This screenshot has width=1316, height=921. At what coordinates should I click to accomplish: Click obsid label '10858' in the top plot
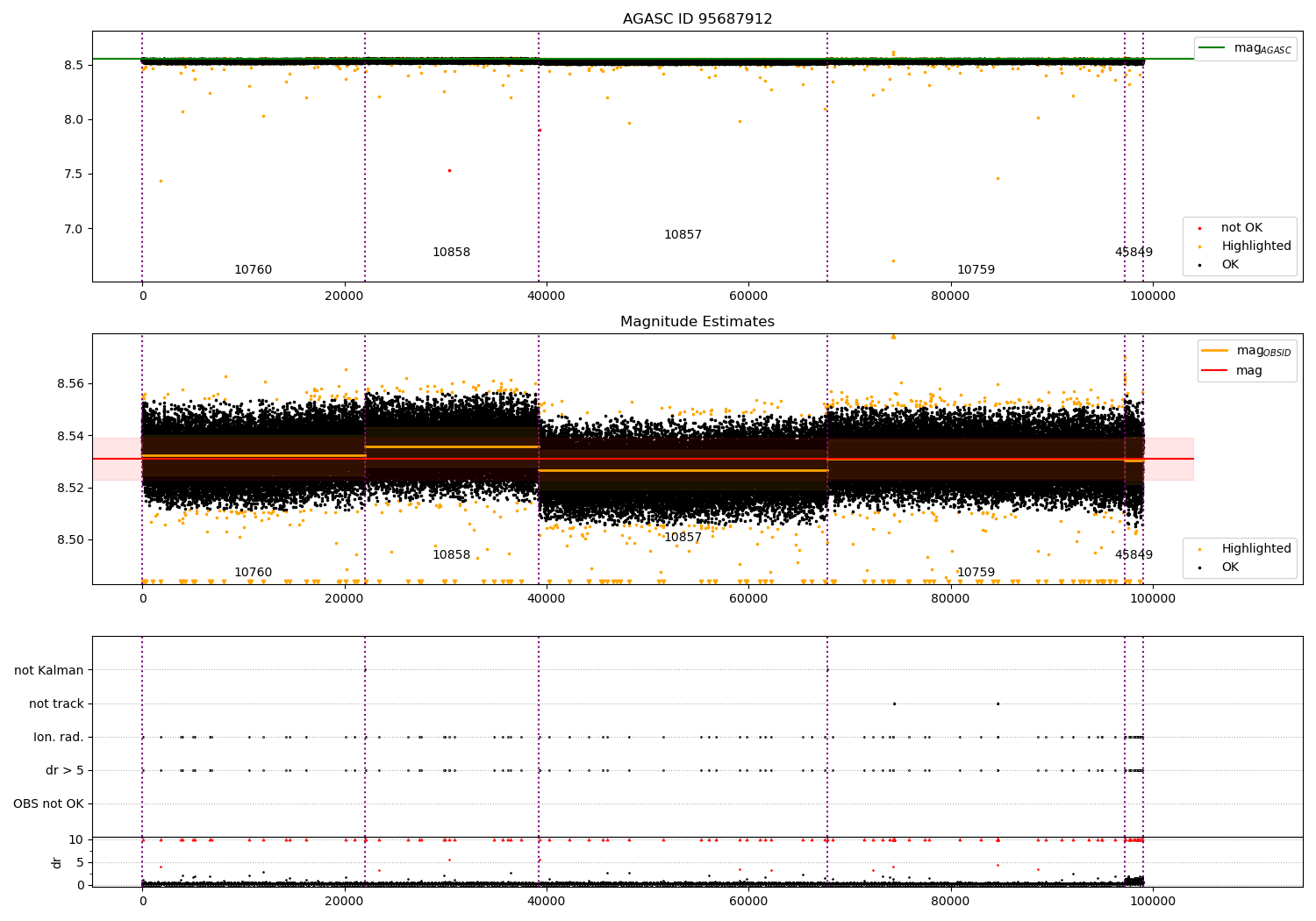(x=451, y=253)
